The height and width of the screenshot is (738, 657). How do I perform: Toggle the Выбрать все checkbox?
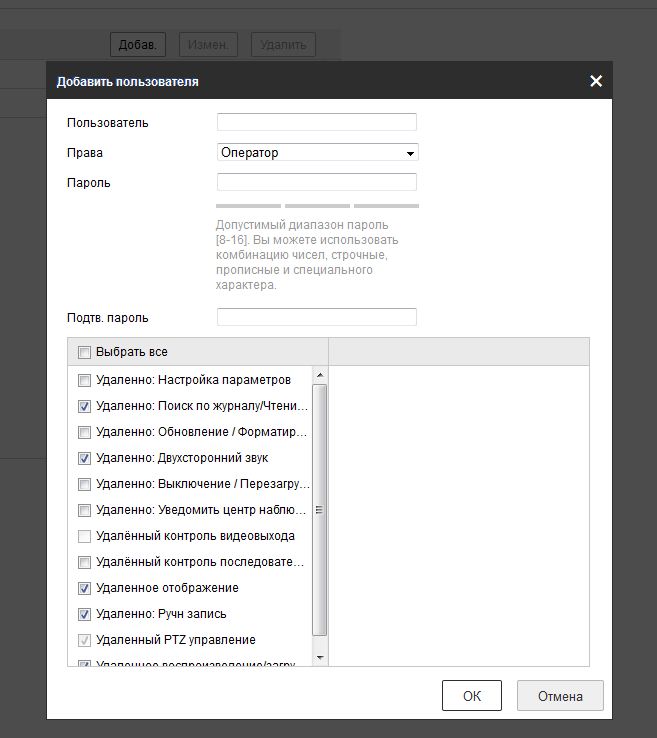[84, 352]
